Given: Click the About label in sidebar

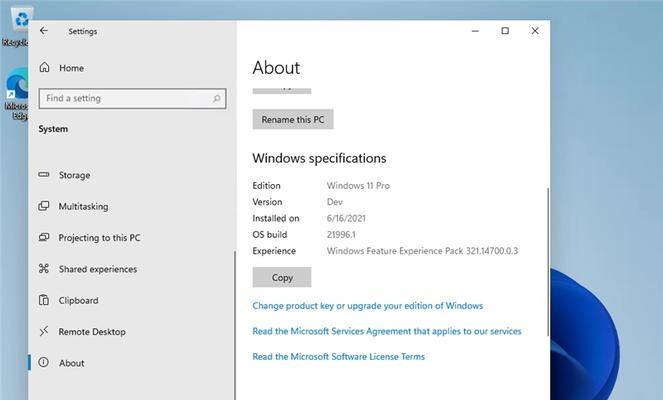Looking at the screenshot, I should pyautogui.click(x=71, y=363).
